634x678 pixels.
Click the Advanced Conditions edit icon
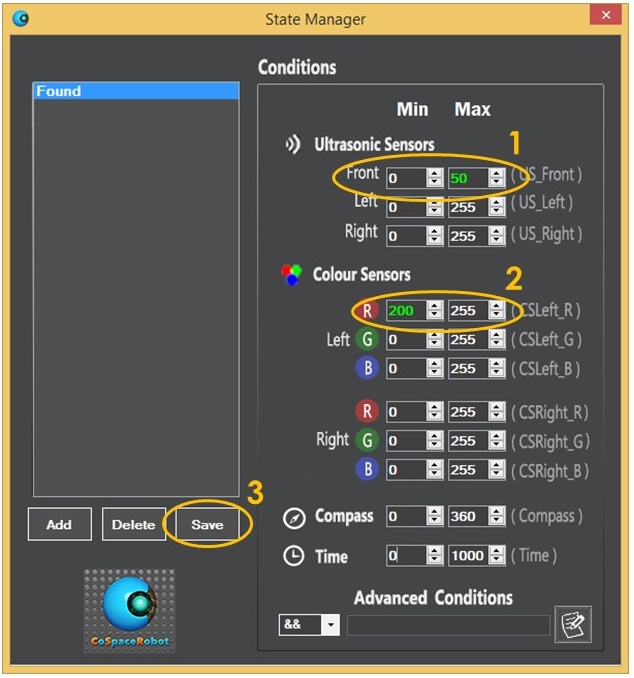573,624
